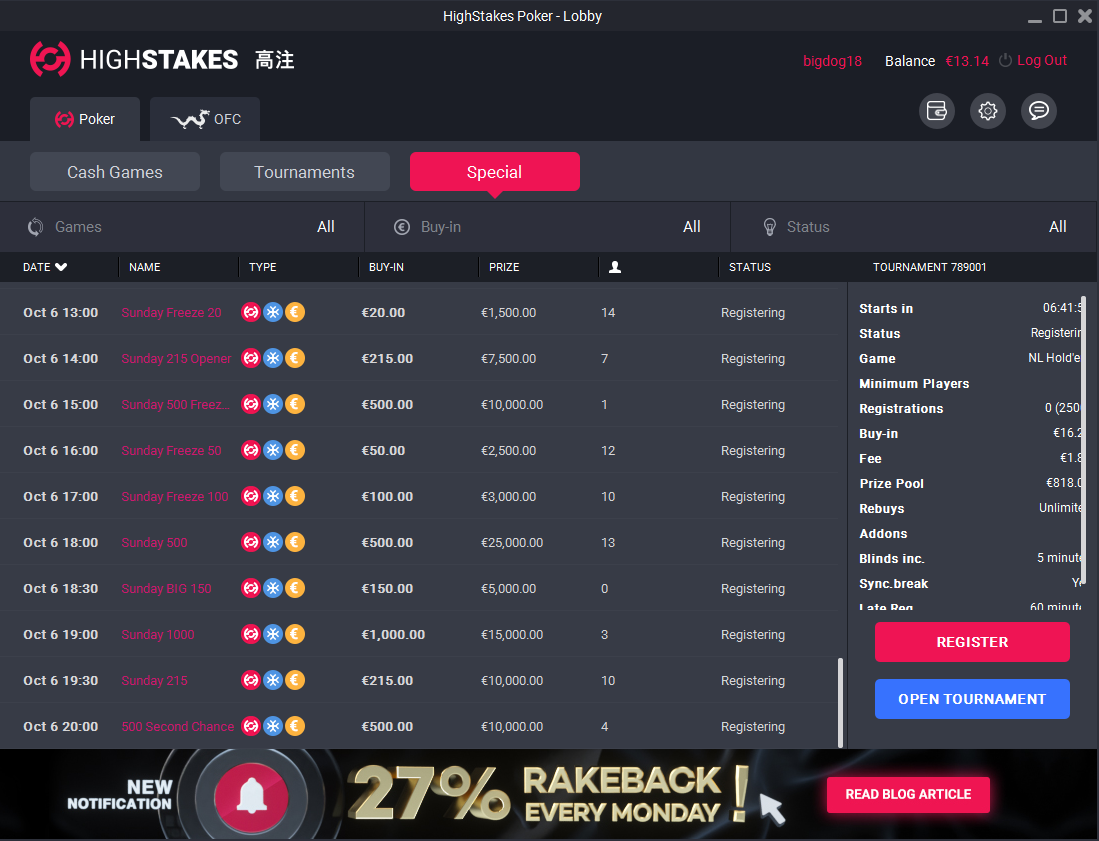Viewport: 1099px width, 841px height.
Task: Click Registering status for Sunday Freeze 100
Action: coord(753,497)
